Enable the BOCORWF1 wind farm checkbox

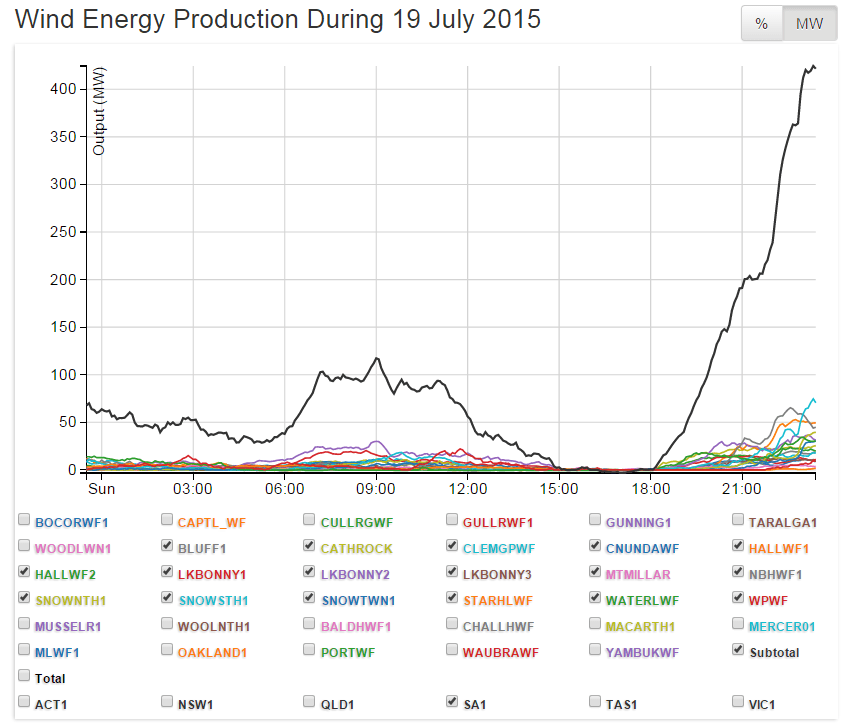(24, 520)
